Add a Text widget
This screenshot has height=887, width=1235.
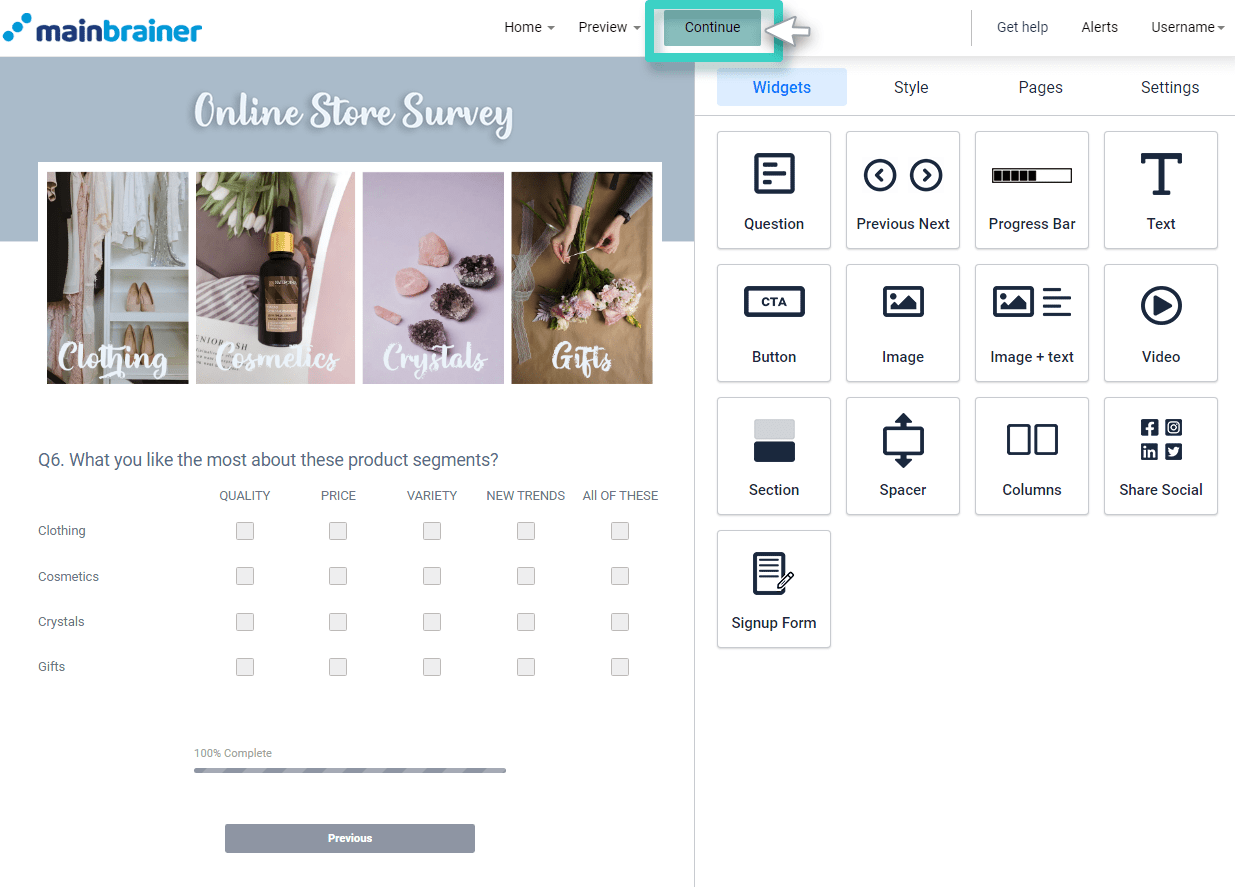[1160, 190]
